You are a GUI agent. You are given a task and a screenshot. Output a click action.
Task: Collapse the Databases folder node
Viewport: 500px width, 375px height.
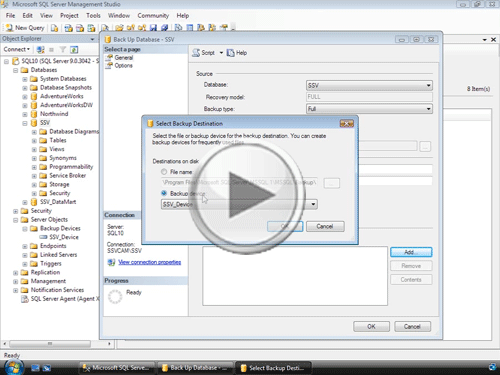15,70
